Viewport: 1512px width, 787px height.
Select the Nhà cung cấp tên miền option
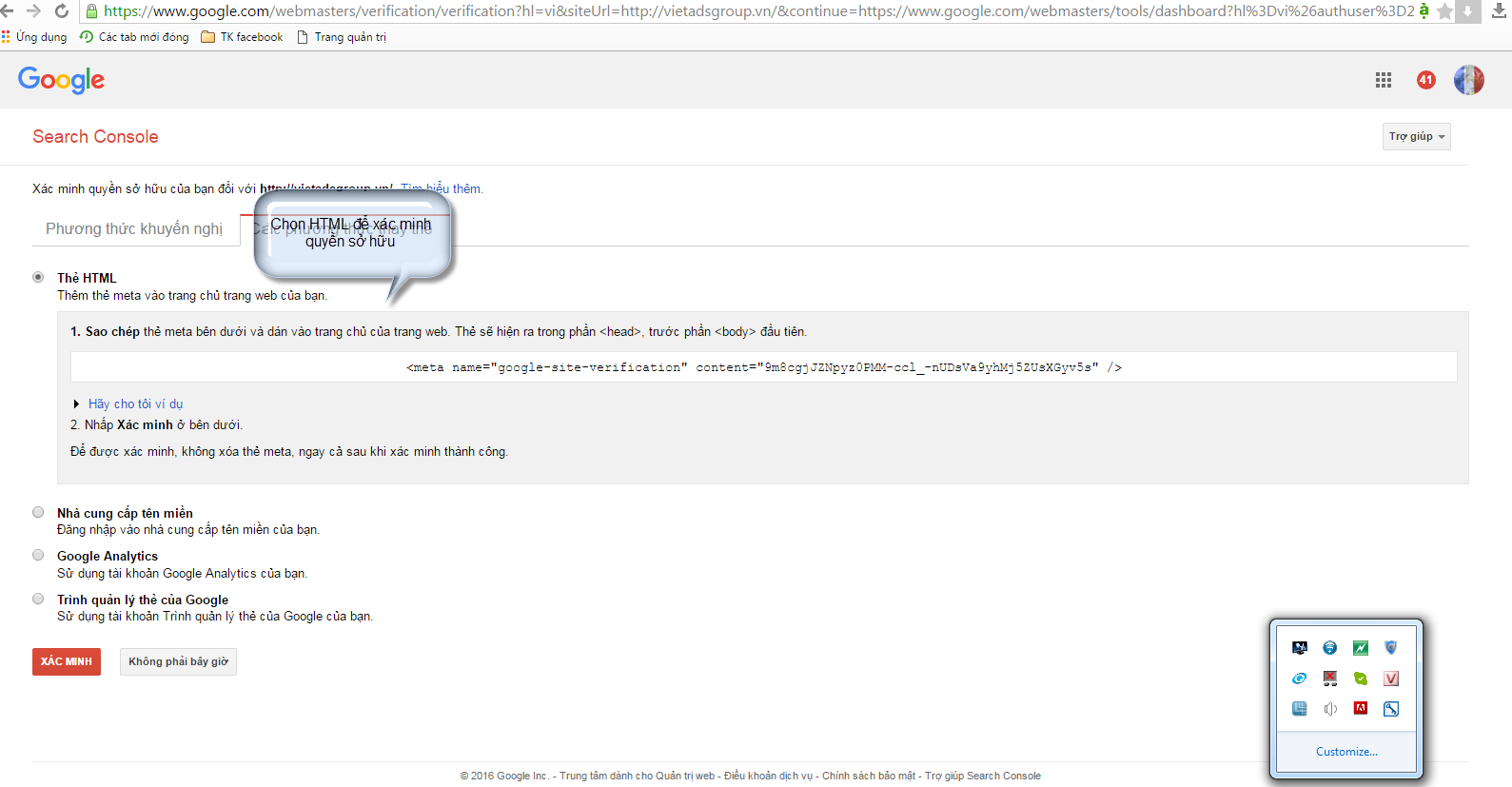(x=38, y=512)
